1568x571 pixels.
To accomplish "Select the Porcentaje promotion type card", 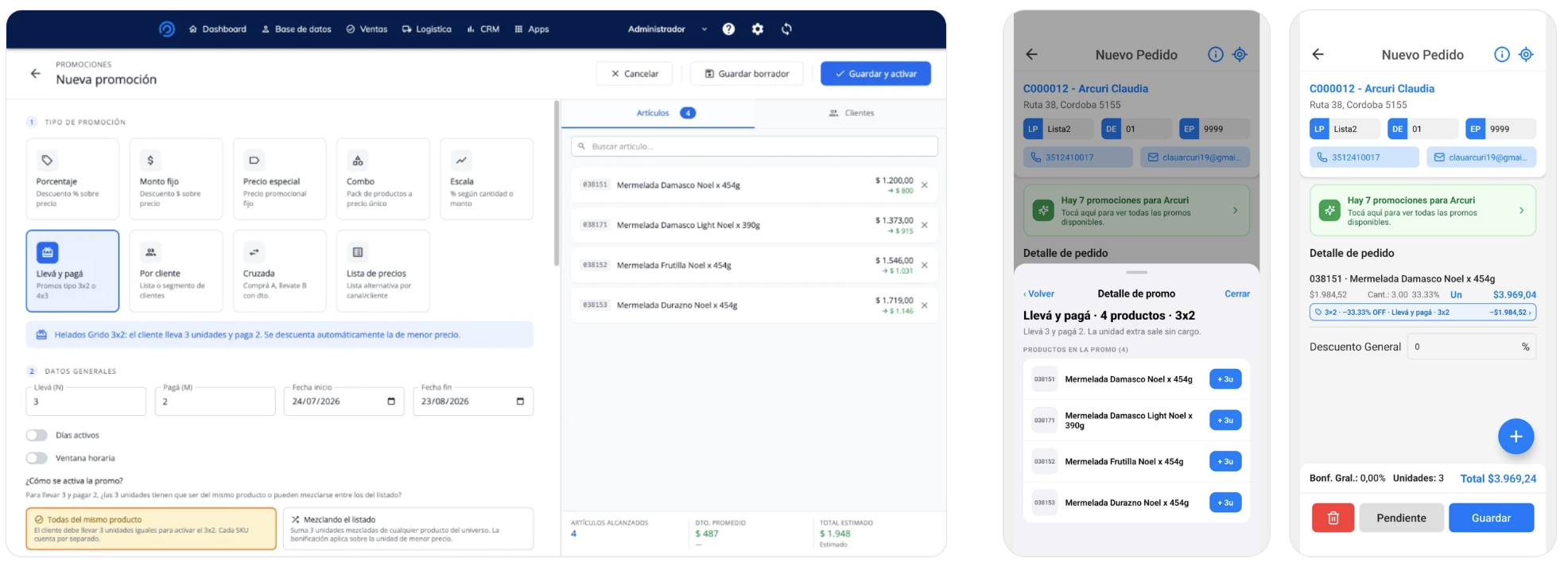I will click(x=72, y=179).
